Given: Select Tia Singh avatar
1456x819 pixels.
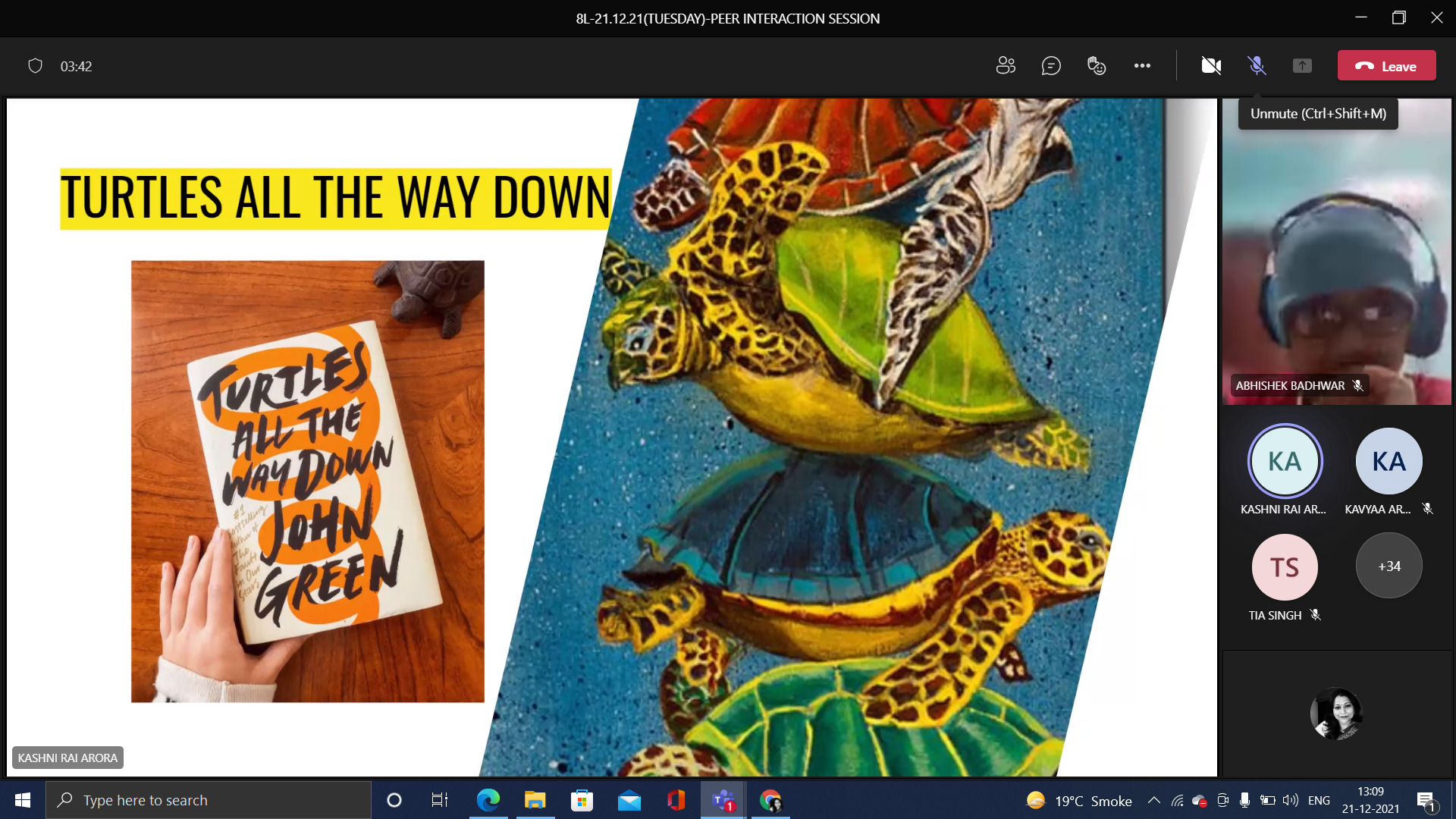Looking at the screenshot, I should (x=1285, y=566).
